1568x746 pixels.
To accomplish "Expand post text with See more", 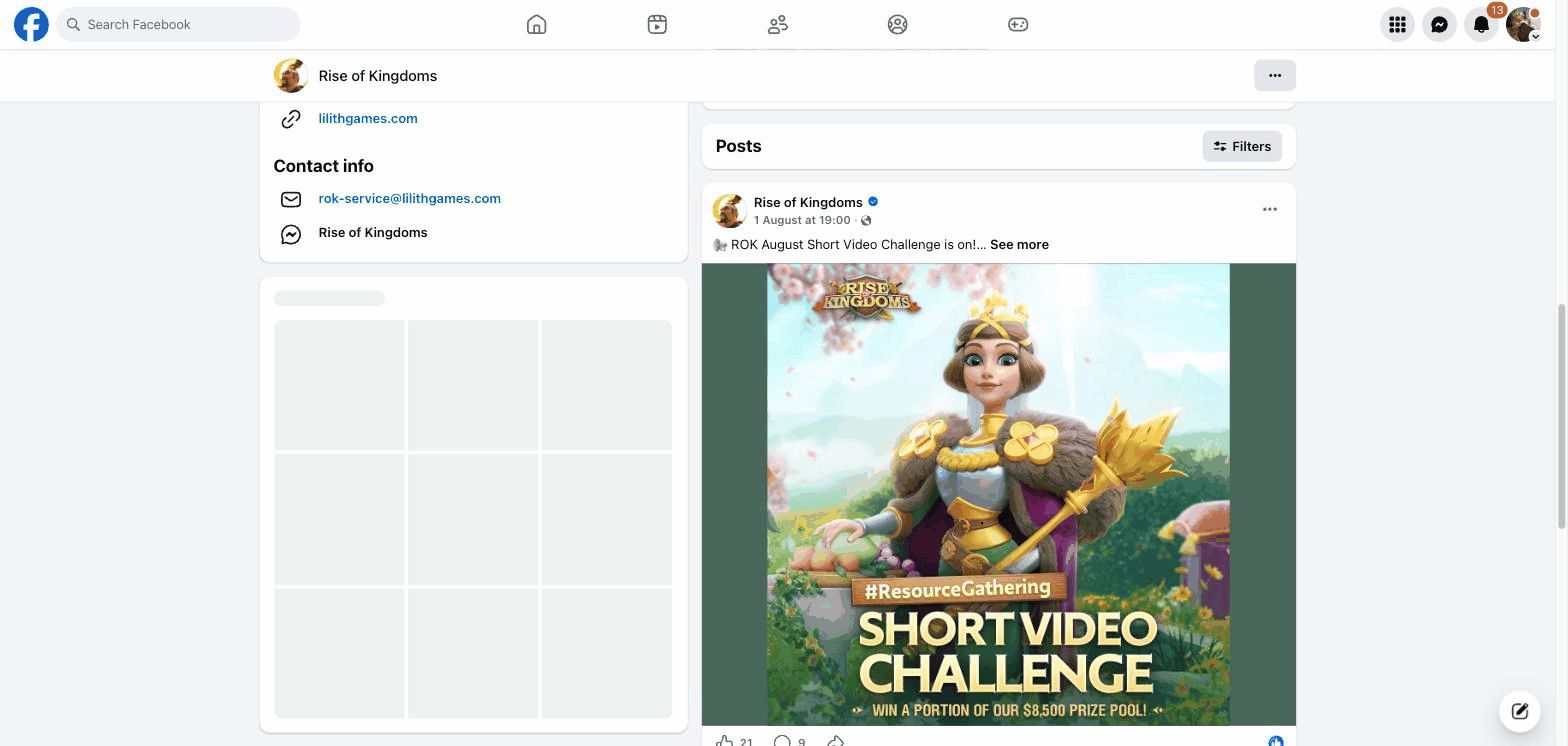I will point(1019,244).
